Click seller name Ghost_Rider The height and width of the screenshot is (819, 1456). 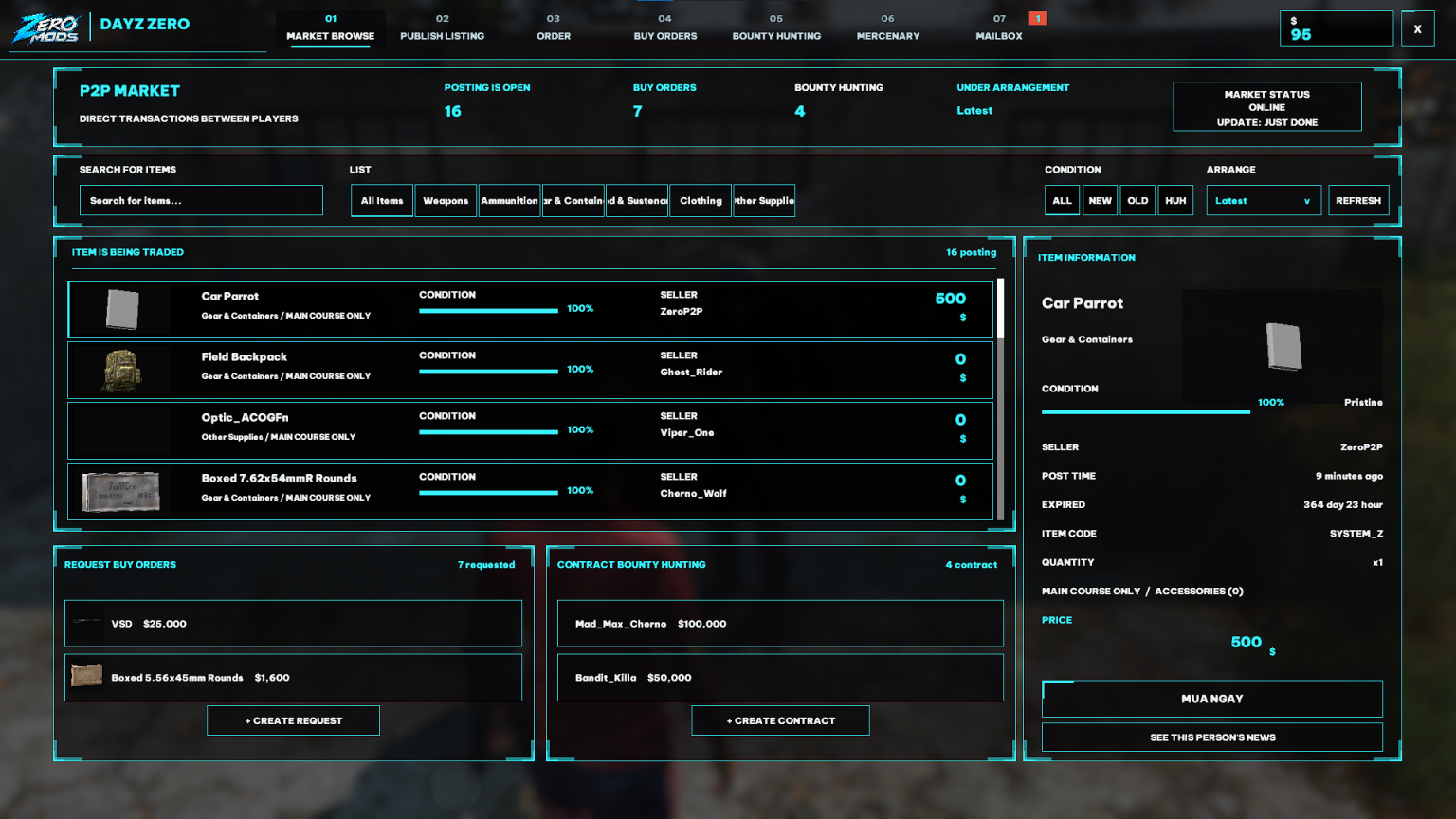(691, 373)
